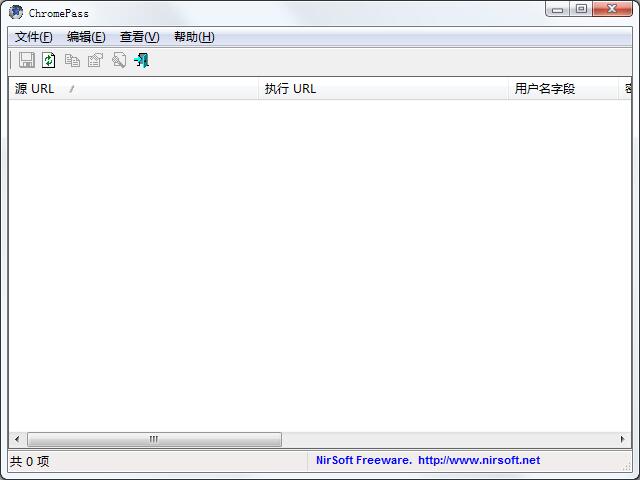Click the horizontal scrollbar thumb
The height and width of the screenshot is (480, 640).
click(x=154, y=439)
